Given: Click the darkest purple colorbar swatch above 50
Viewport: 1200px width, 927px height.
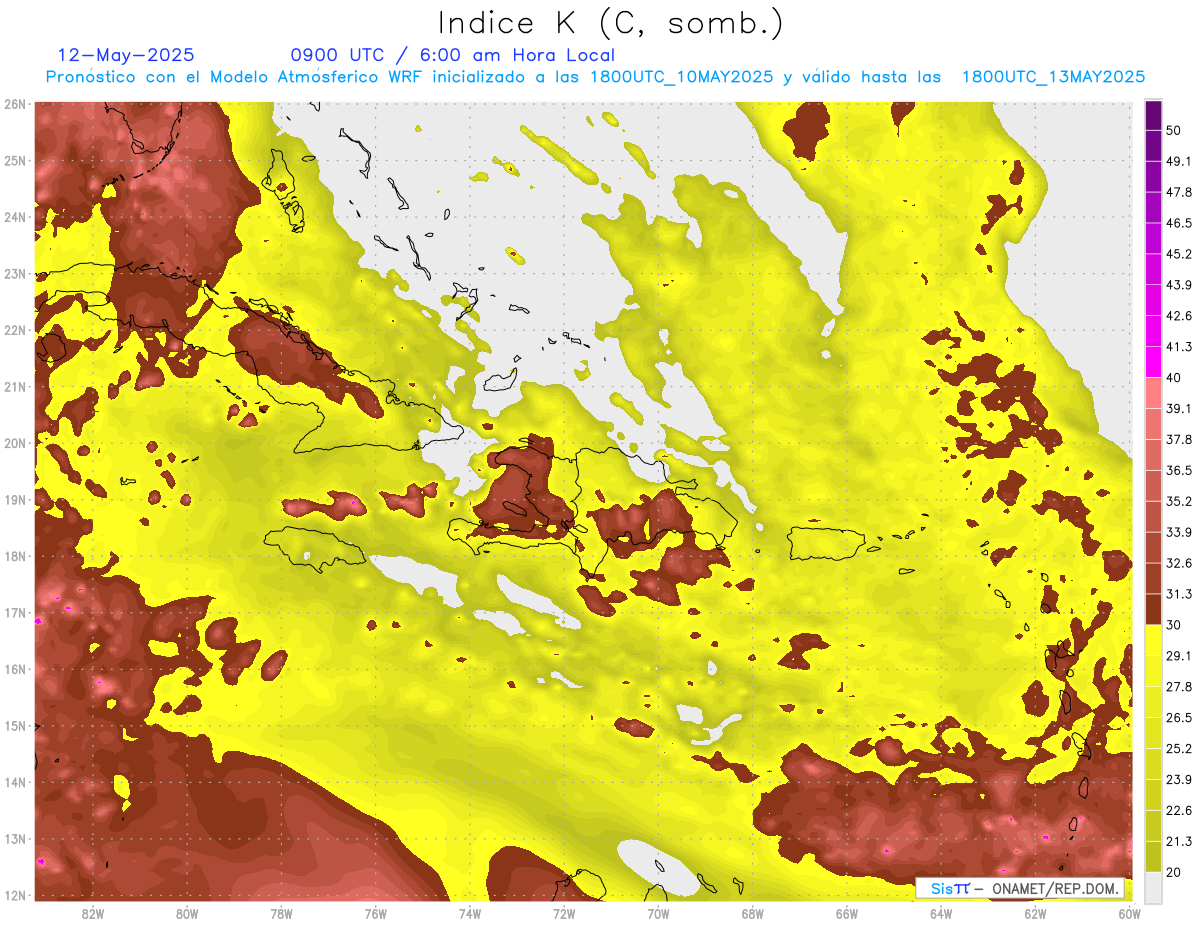Looking at the screenshot, I should (x=1153, y=116).
